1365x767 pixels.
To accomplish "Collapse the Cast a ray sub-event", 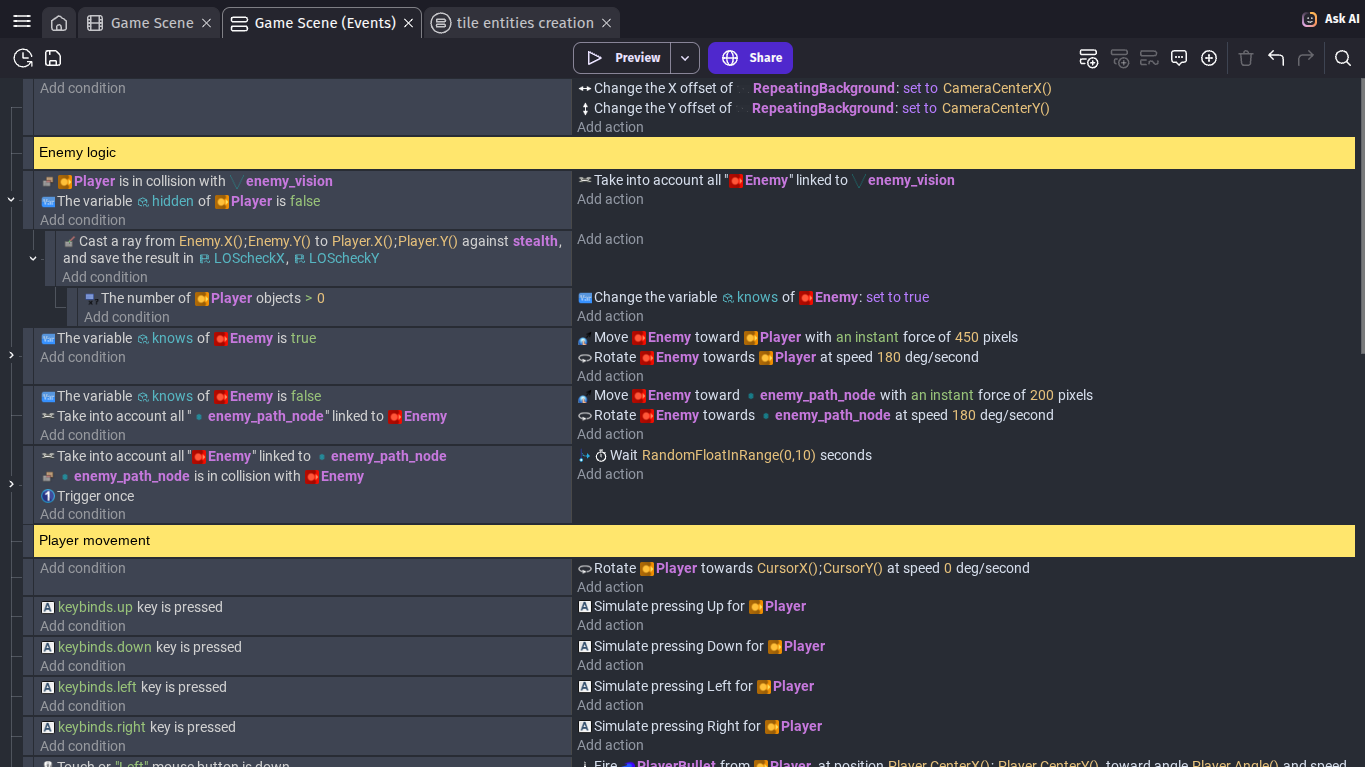I will click(x=33, y=258).
